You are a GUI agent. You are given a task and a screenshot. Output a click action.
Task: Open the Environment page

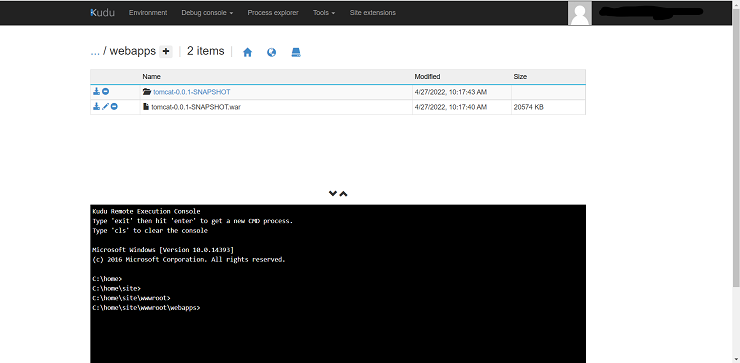(148, 13)
